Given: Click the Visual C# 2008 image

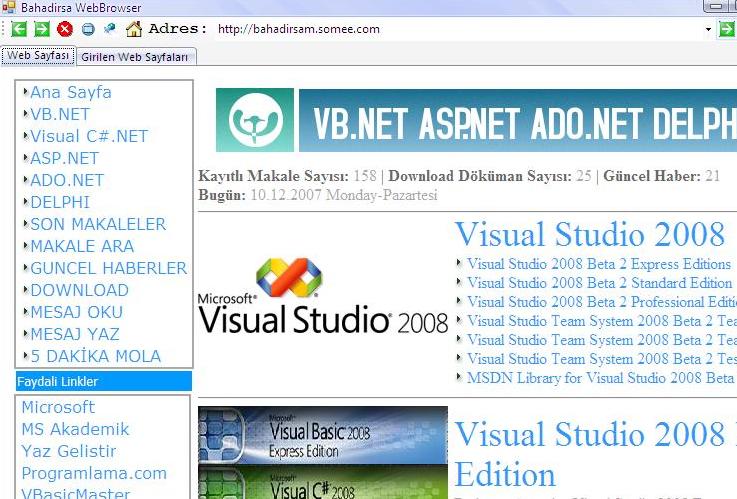Looking at the screenshot, I should (x=323, y=482).
